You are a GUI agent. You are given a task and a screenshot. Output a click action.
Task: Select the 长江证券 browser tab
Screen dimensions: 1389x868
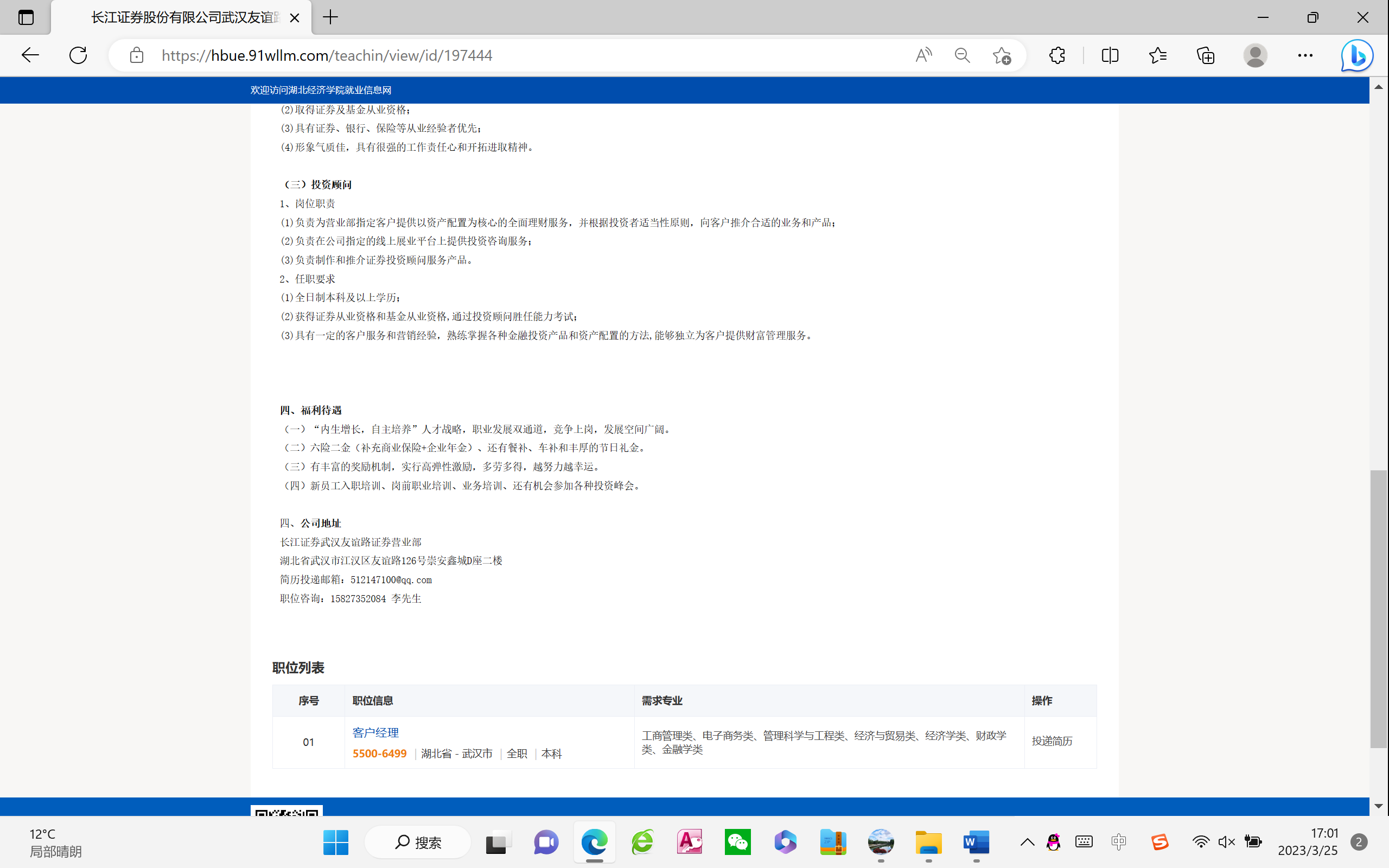click(x=184, y=17)
